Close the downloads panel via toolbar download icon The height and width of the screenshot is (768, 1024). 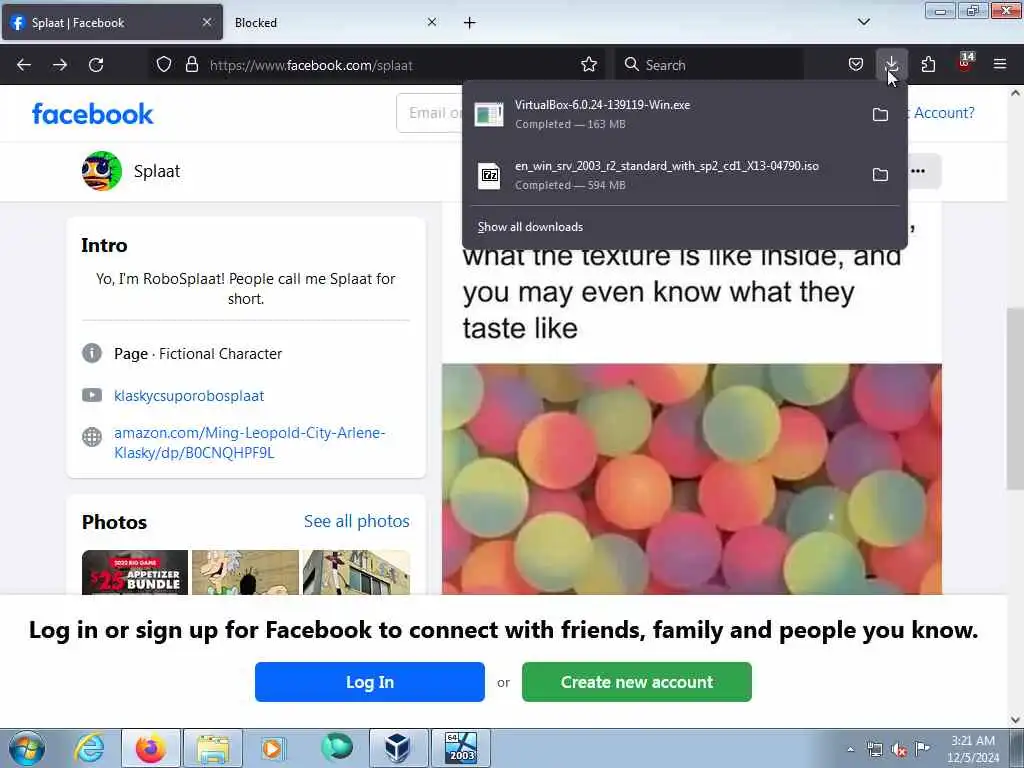(x=891, y=65)
